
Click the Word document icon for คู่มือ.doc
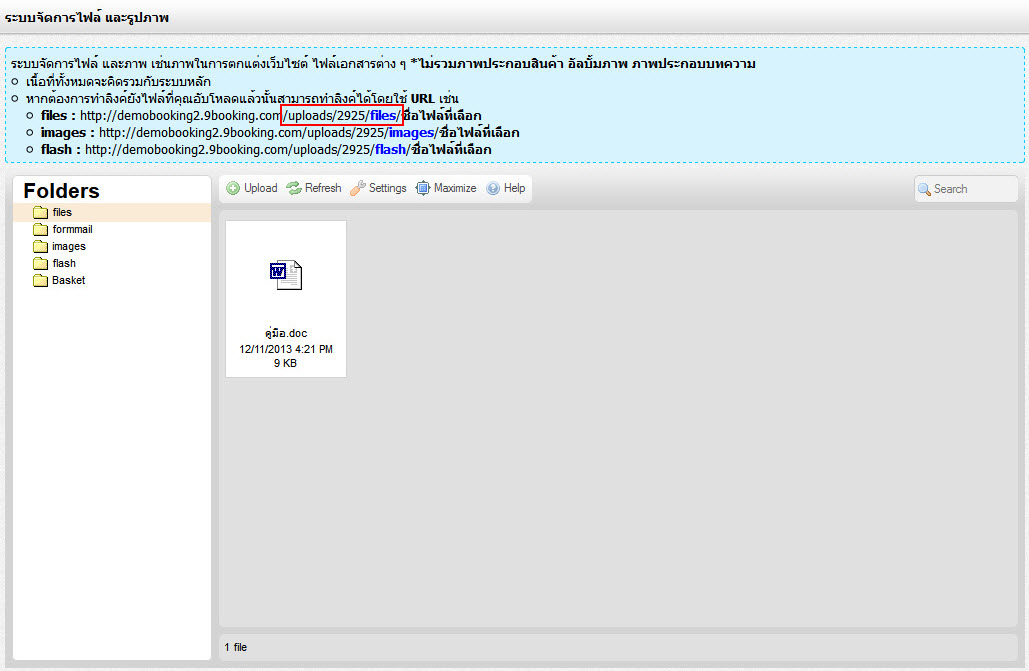click(286, 274)
